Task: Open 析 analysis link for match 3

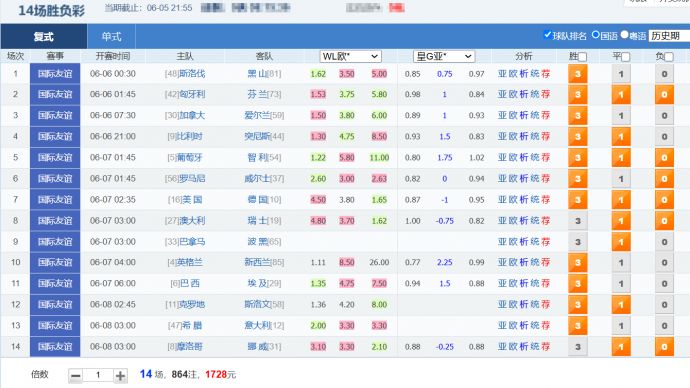Action: [524, 116]
